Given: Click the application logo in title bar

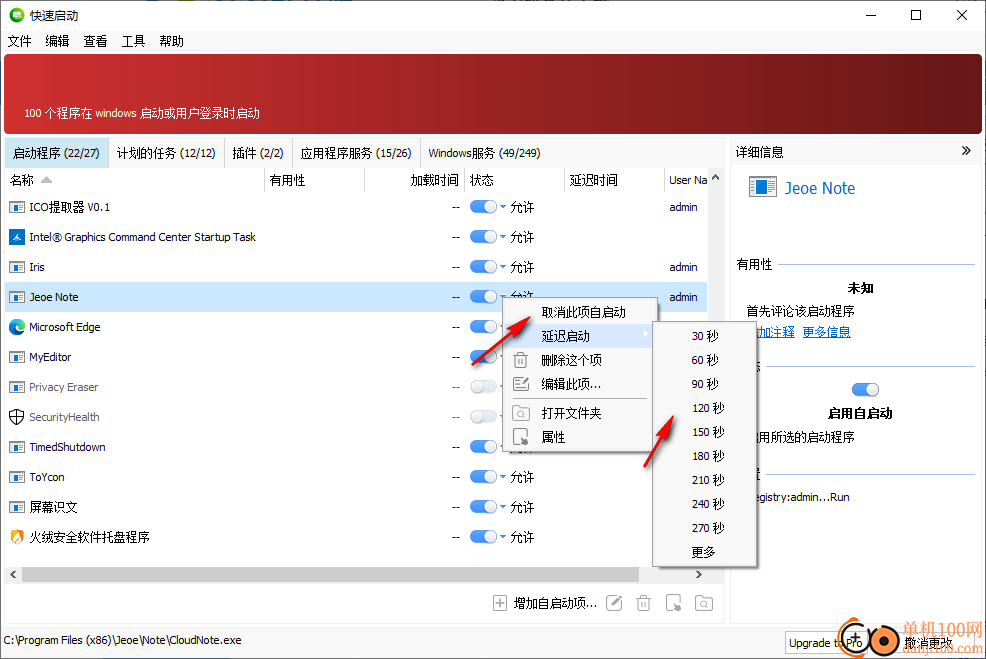Looking at the screenshot, I should point(17,15).
